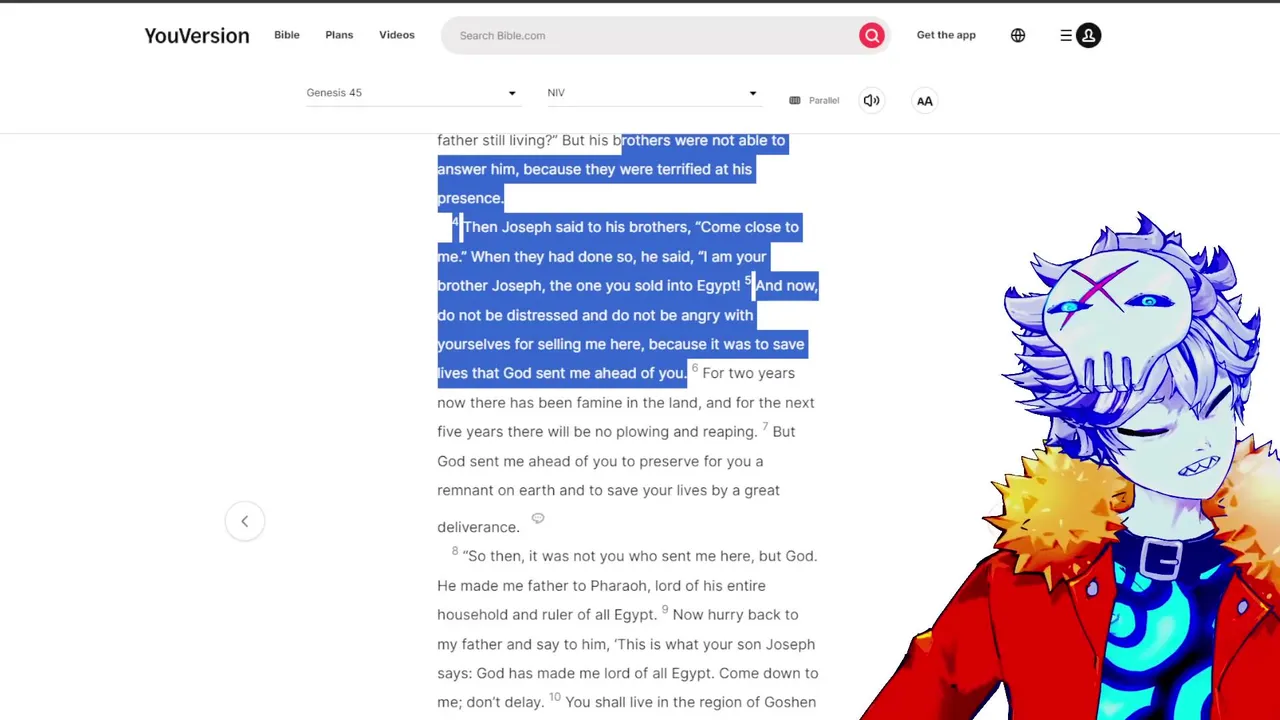Click verse number 9 superscript
The width and height of the screenshot is (1280, 720).
click(665, 610)
